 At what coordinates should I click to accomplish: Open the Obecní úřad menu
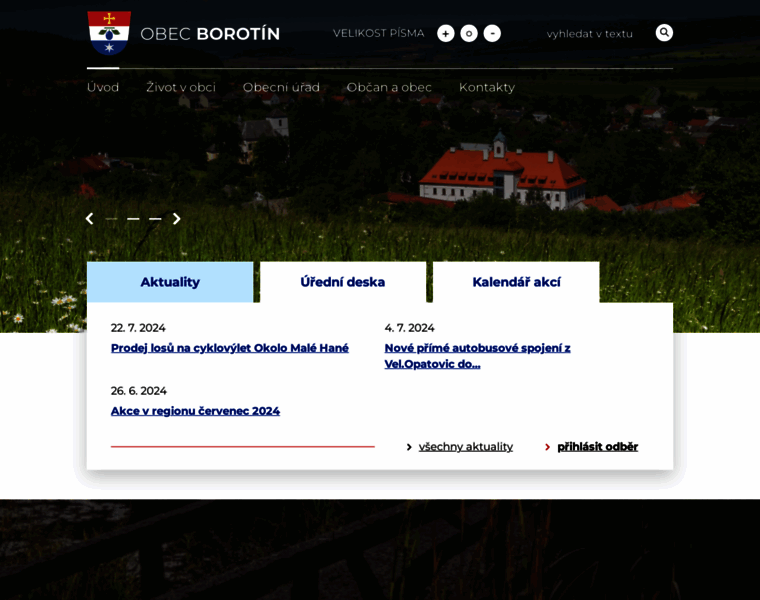(281, 87)
